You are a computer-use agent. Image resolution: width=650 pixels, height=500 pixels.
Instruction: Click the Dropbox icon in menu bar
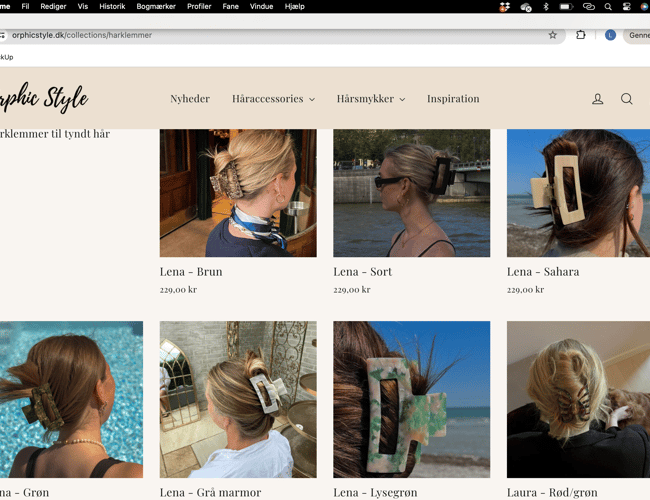click(x=505, y=6)
